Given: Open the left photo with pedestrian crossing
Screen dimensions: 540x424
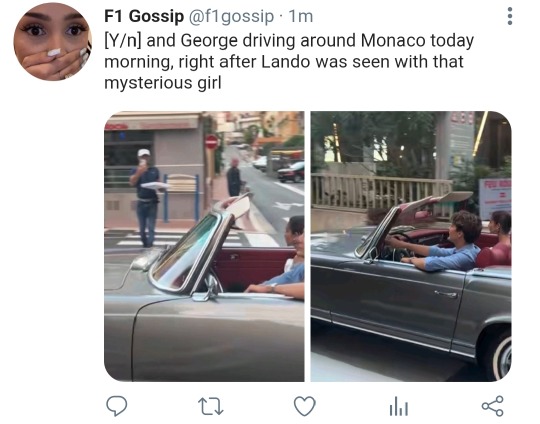Looking at the screenshot, I should click(204, 246).
